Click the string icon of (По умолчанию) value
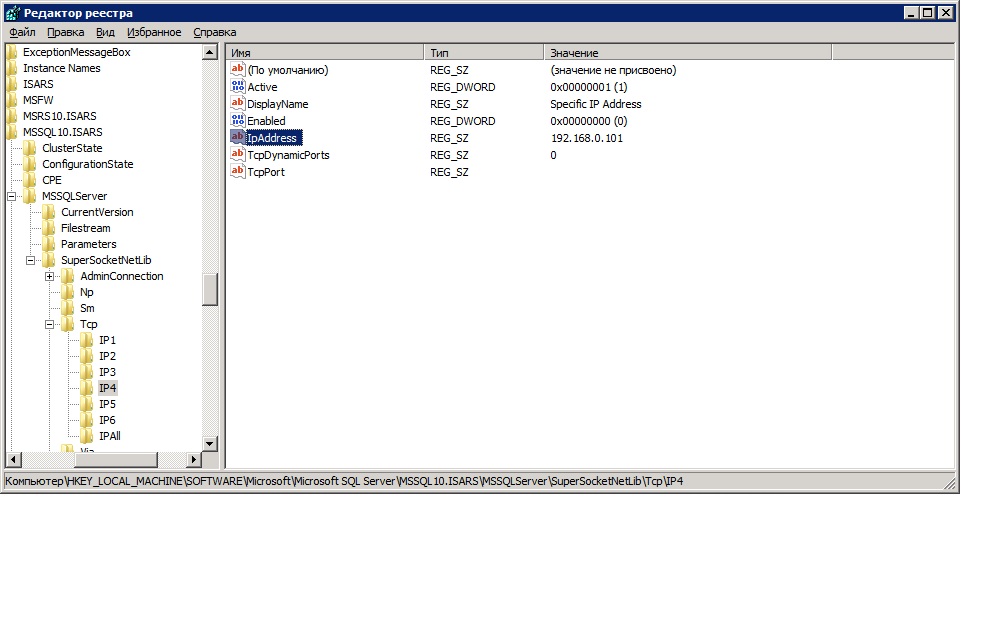The width and height of the screenshot is (1008, 630). click(x=238, y=69)
